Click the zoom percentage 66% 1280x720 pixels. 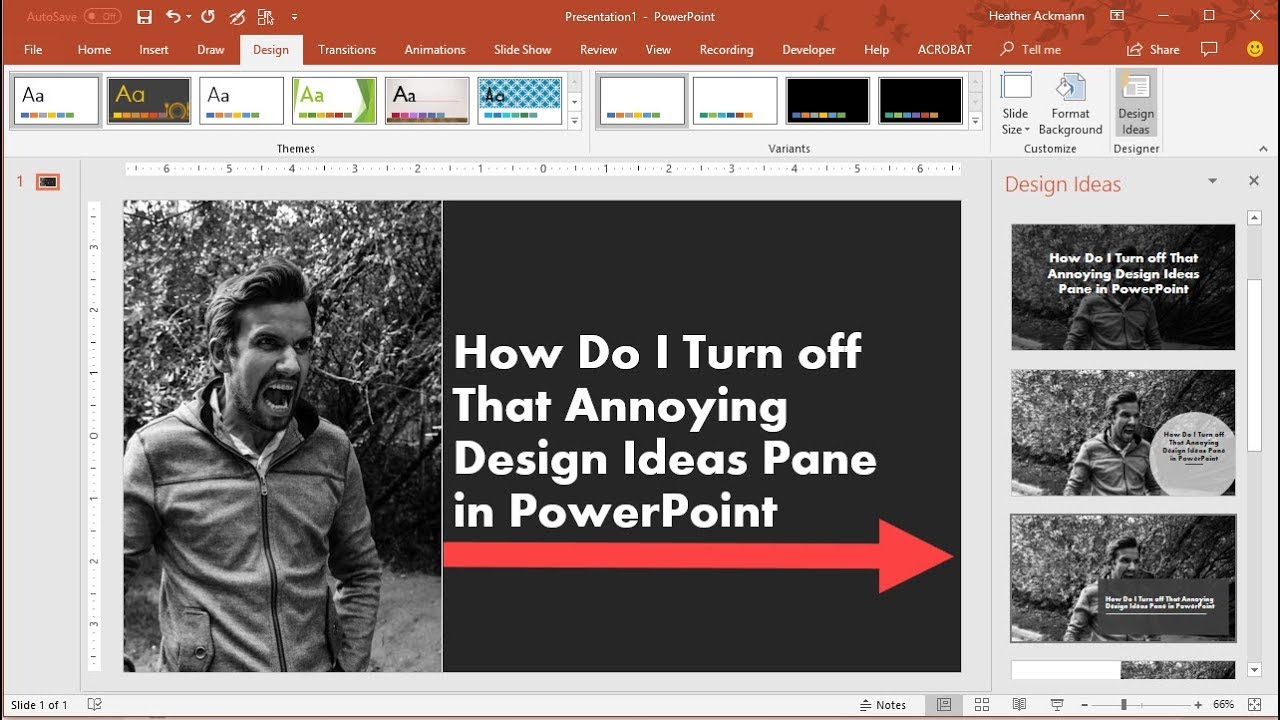coord(1224,705)
